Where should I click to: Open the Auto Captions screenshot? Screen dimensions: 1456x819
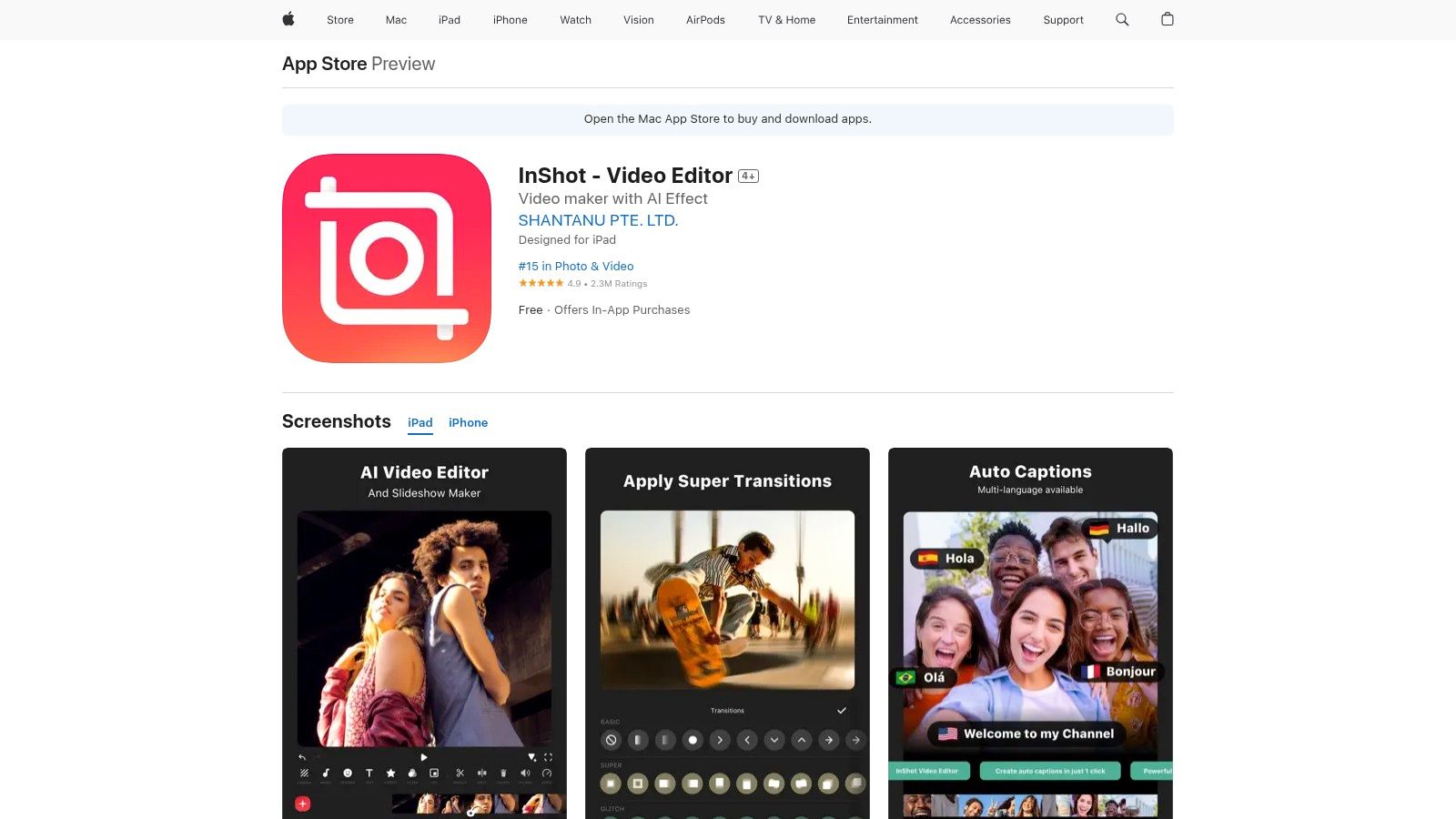[x=1030, y=633]
